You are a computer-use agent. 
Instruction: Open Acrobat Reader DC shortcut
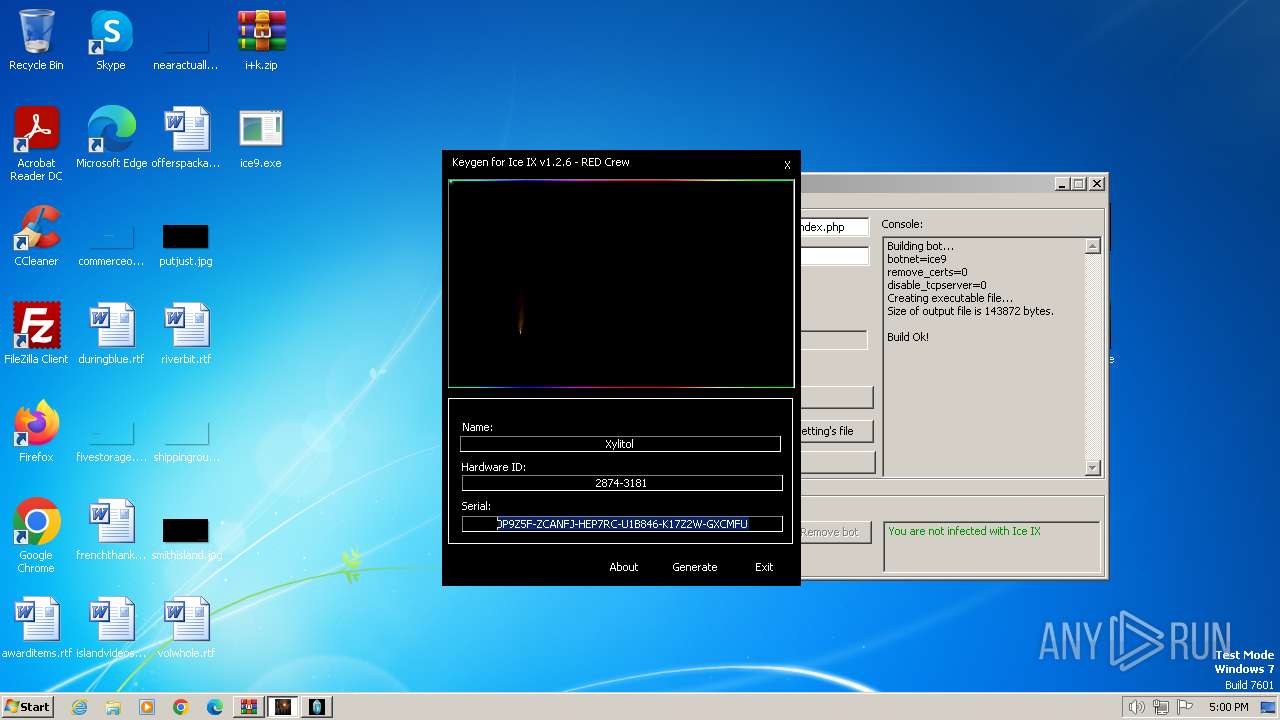(36, 144)
